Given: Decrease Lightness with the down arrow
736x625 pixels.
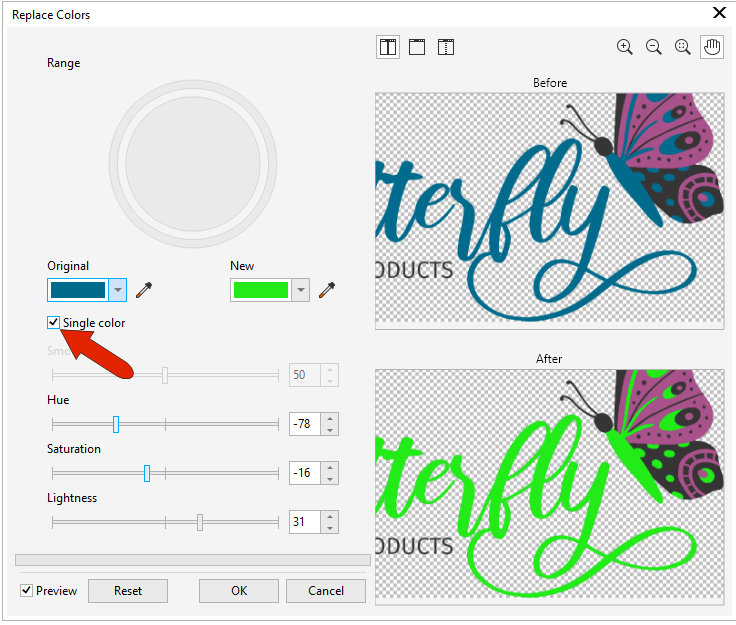Looking at the screenshot, I should point(330,527).
